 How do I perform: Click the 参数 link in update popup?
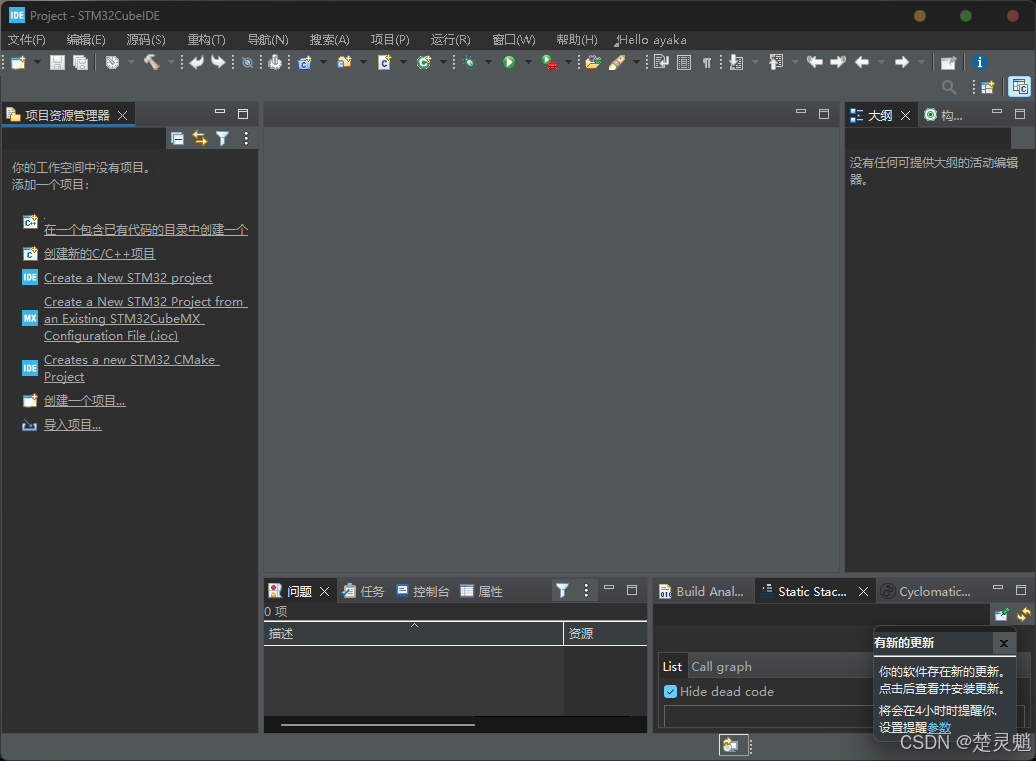coord(939,727)
